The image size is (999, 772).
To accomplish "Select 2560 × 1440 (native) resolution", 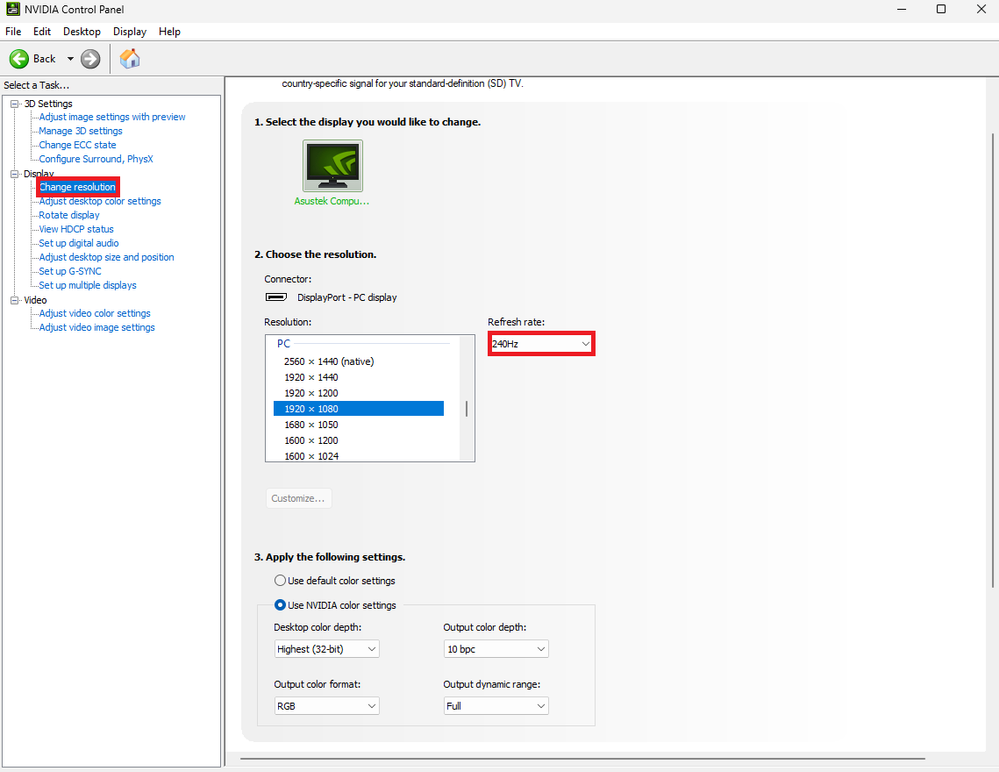I will (359, 361).
